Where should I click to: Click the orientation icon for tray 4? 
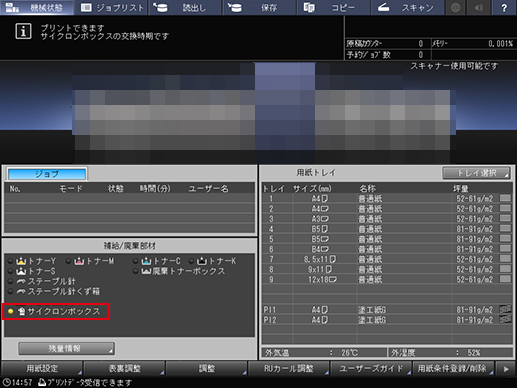325,229
